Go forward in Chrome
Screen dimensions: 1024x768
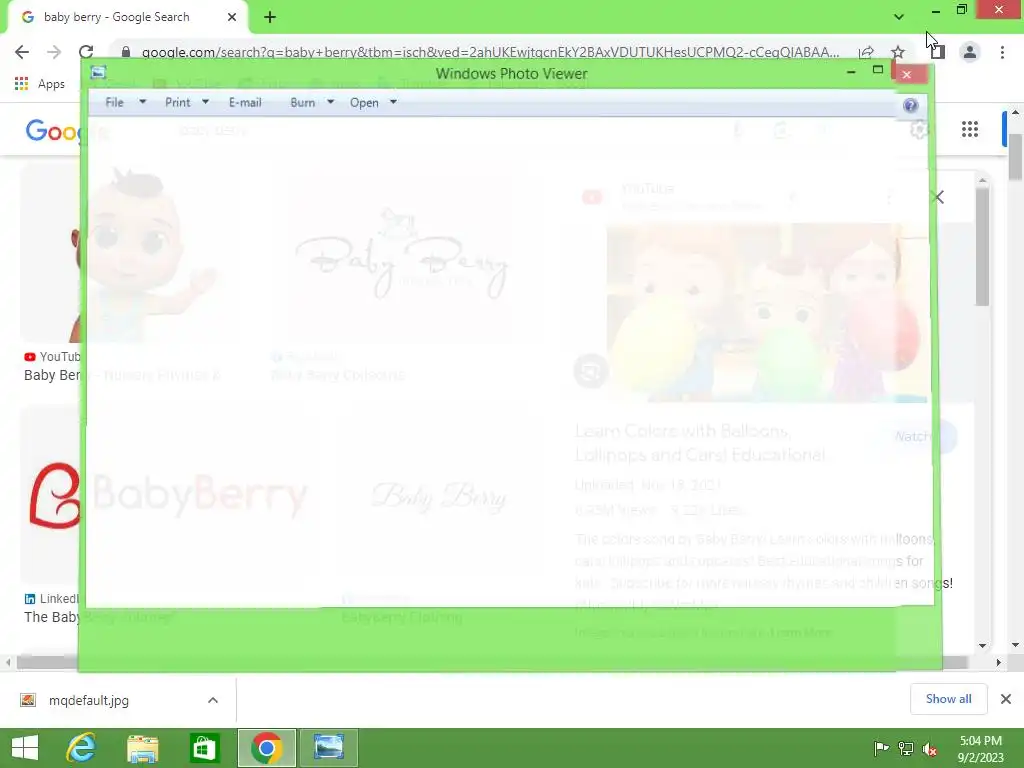click(x=54, y=52)
